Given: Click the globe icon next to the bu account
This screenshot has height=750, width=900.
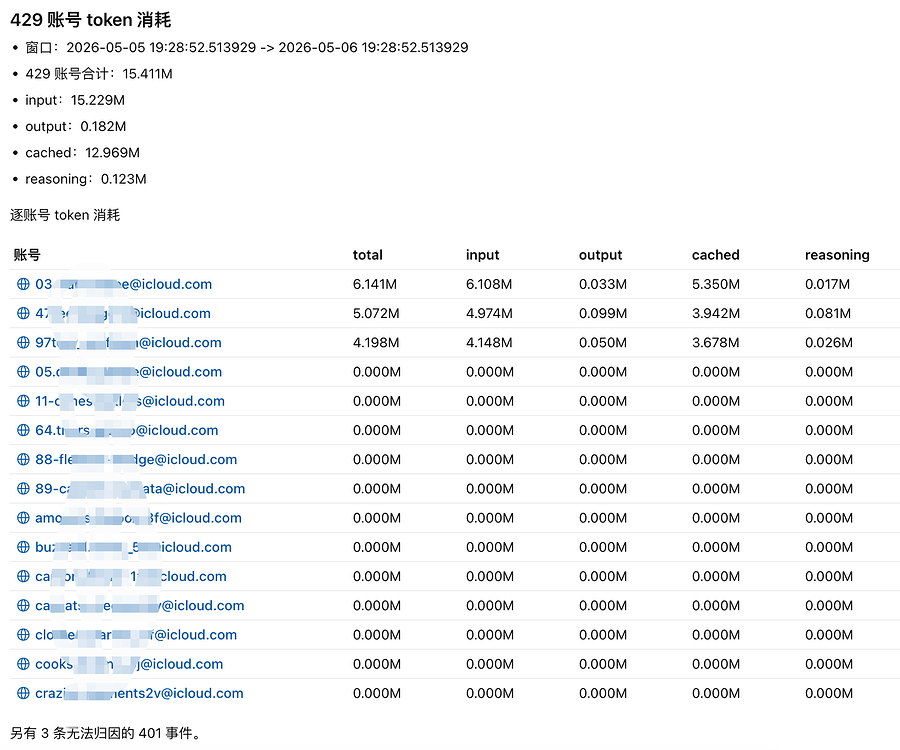Looking at the screenshot, I should (23, 547).
